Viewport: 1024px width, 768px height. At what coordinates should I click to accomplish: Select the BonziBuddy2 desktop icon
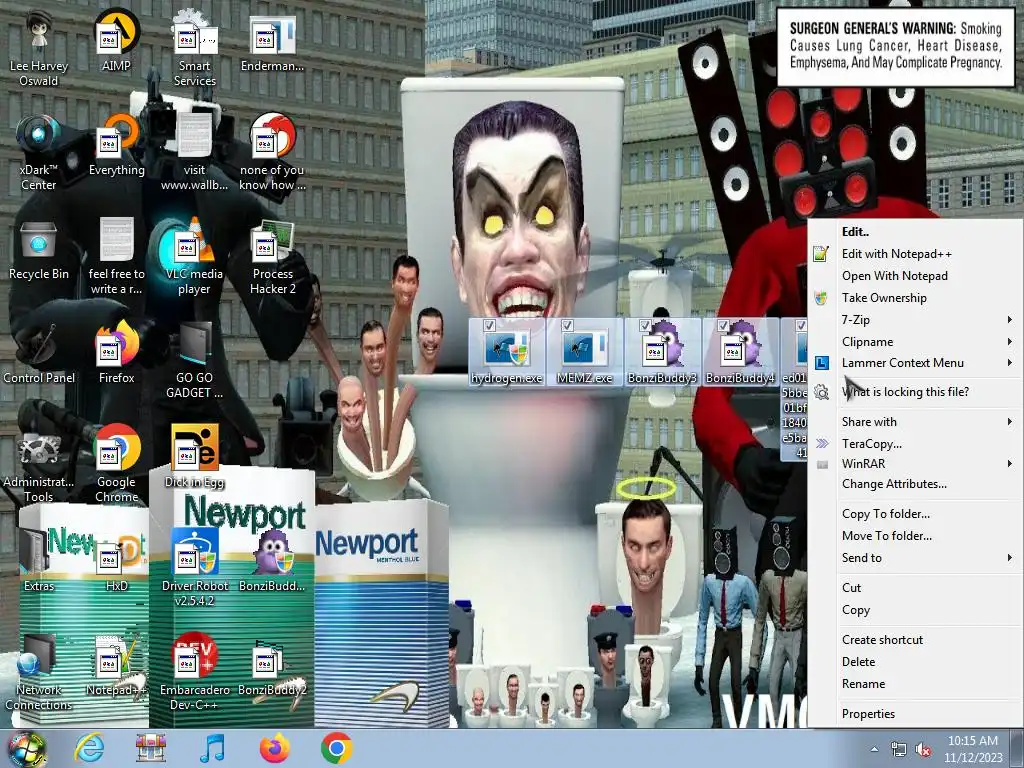[272, 666]
